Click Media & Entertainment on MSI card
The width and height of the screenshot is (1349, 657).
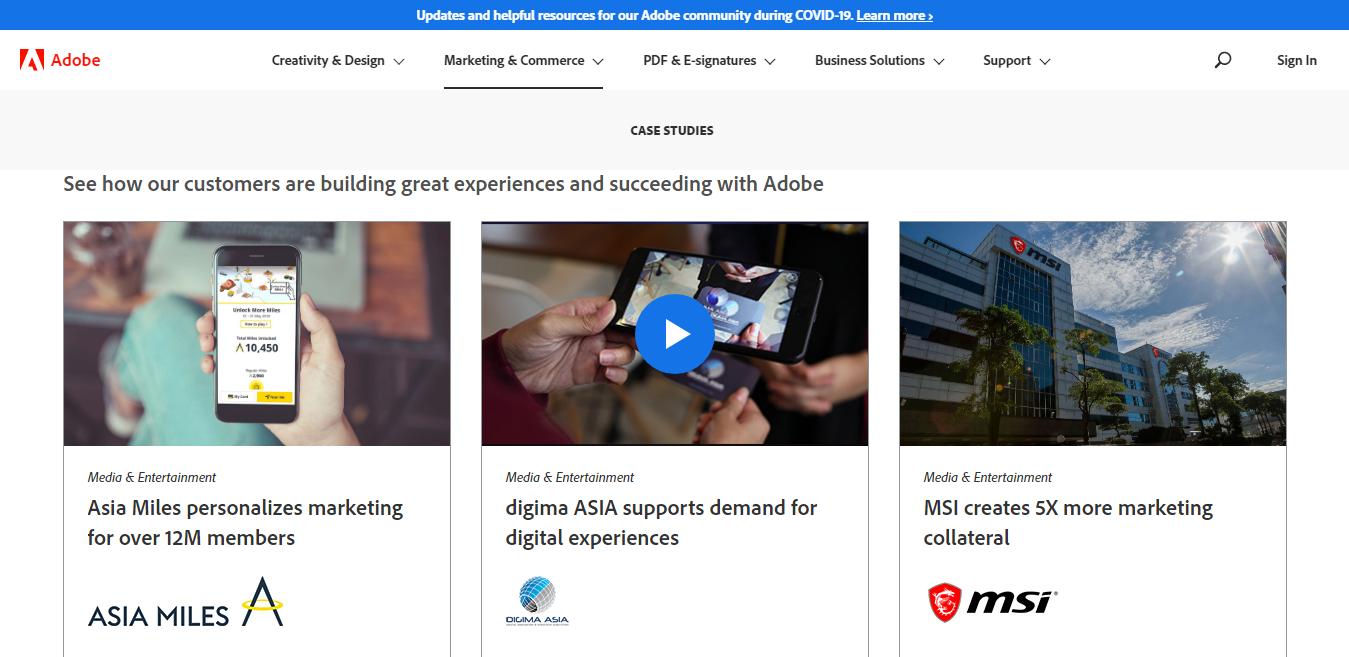988,477
